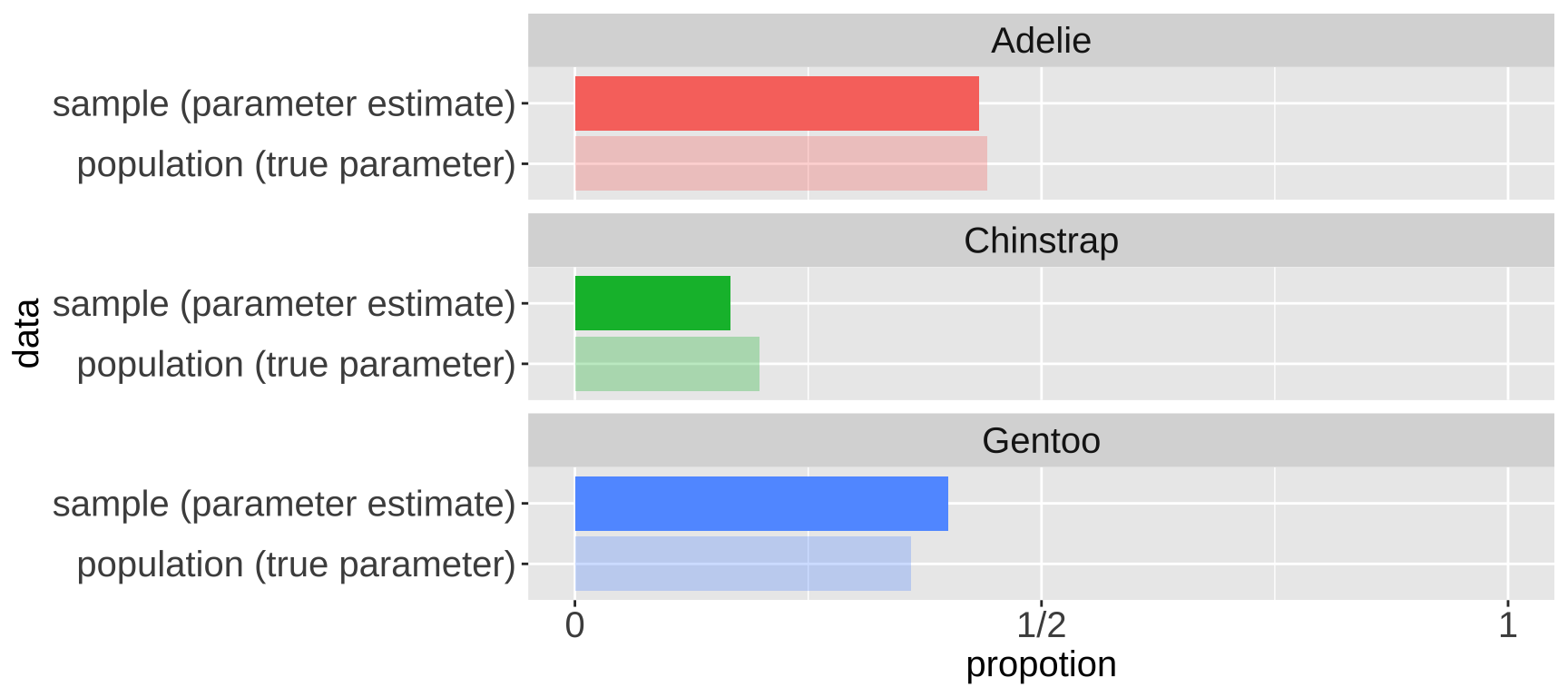Viewport: 1568px width, 697px height.
Task: Click the Gentoo facet header
Action: pyautogui.click(x=1041, y=441)
